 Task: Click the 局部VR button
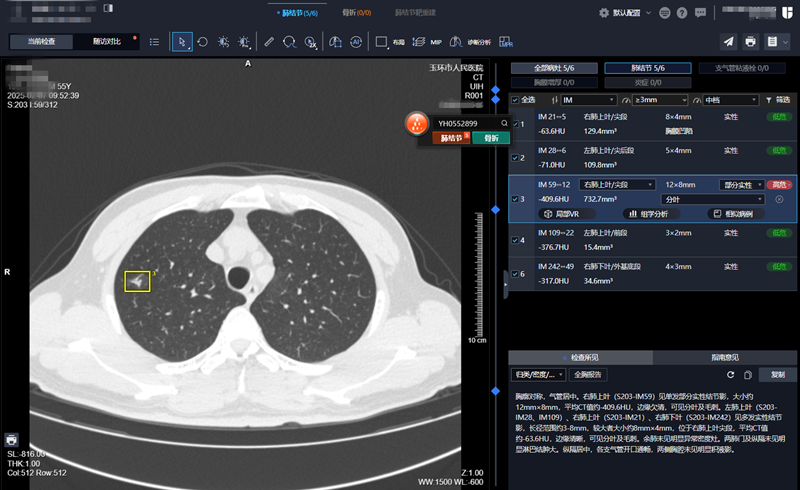[569, 214]
